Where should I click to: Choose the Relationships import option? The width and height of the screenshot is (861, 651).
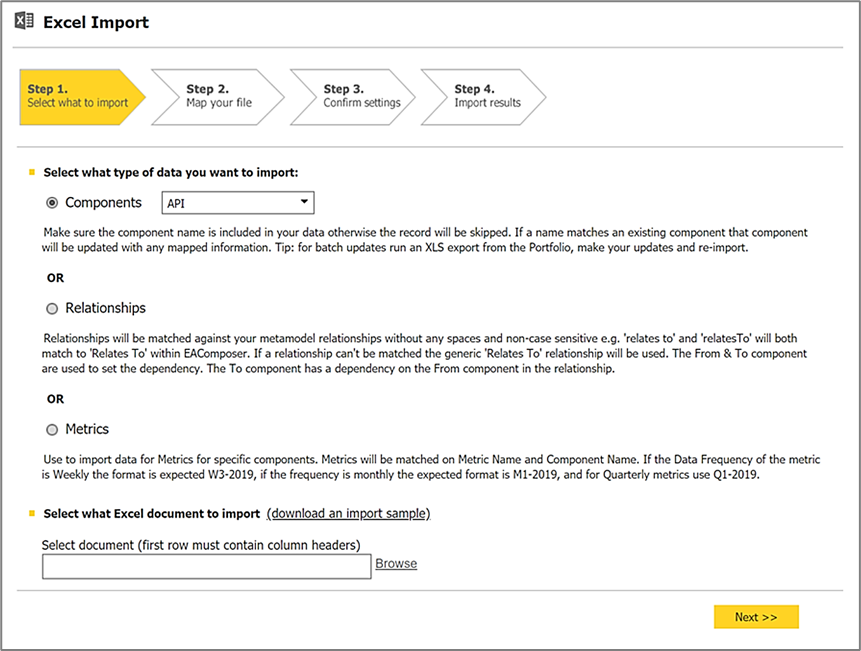pyautogui.click(x=53, y=308)
